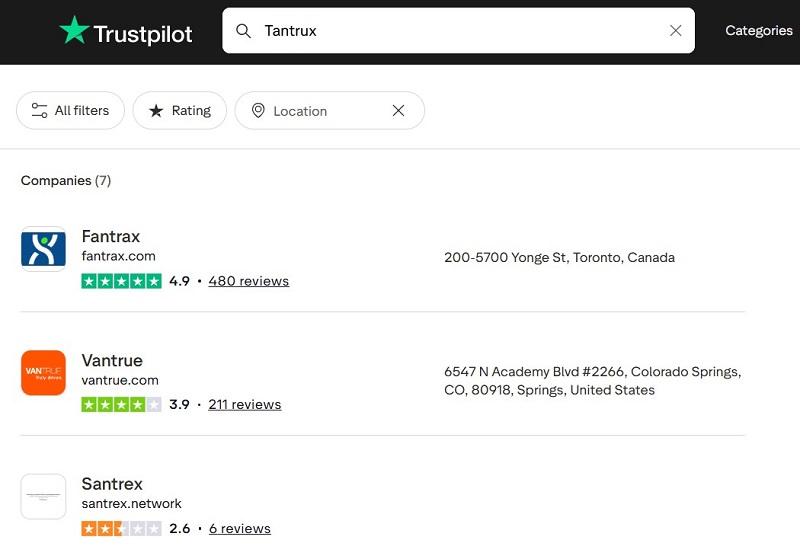Open Santrex's 6 reviews link

point(239,528)
